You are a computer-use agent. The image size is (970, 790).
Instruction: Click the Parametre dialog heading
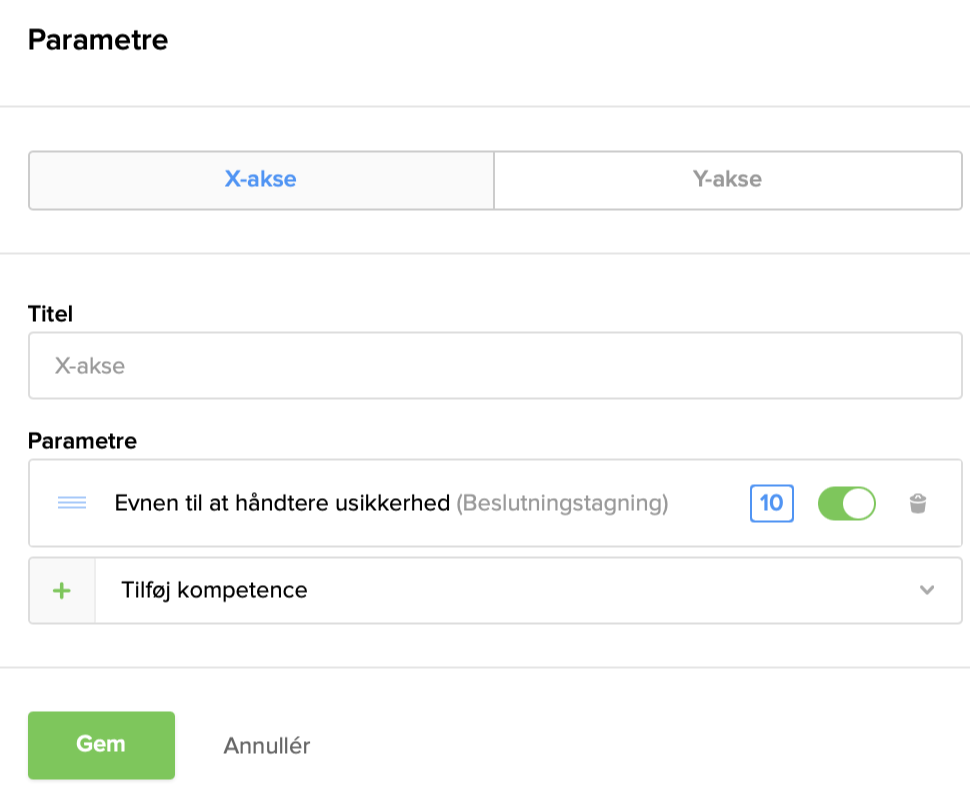[98, 40]
